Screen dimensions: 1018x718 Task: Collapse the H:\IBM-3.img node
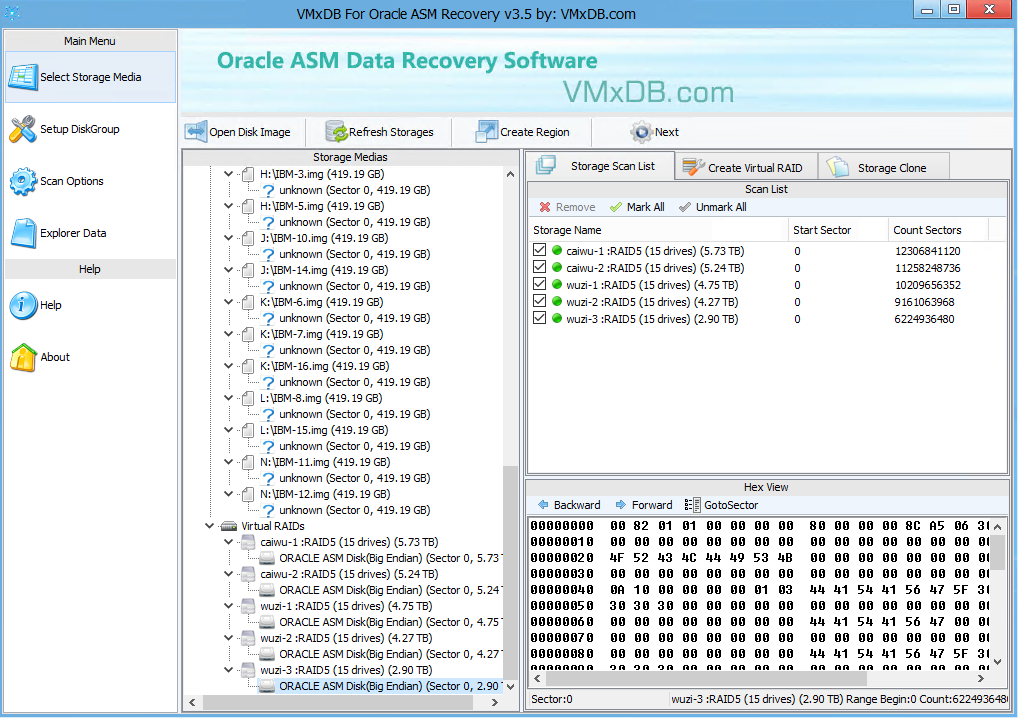(229, 174)
